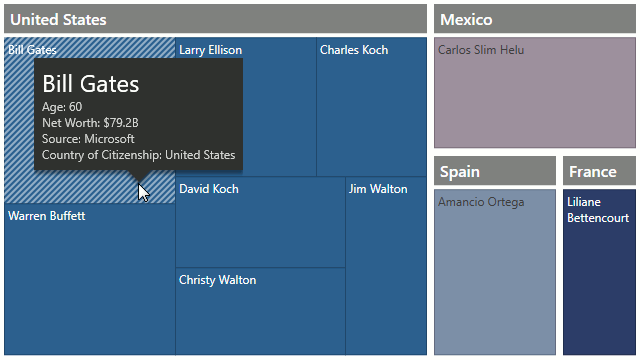
Task: Click the Source: Microsoft tooltip line
Action: click(x=88, y=139)
